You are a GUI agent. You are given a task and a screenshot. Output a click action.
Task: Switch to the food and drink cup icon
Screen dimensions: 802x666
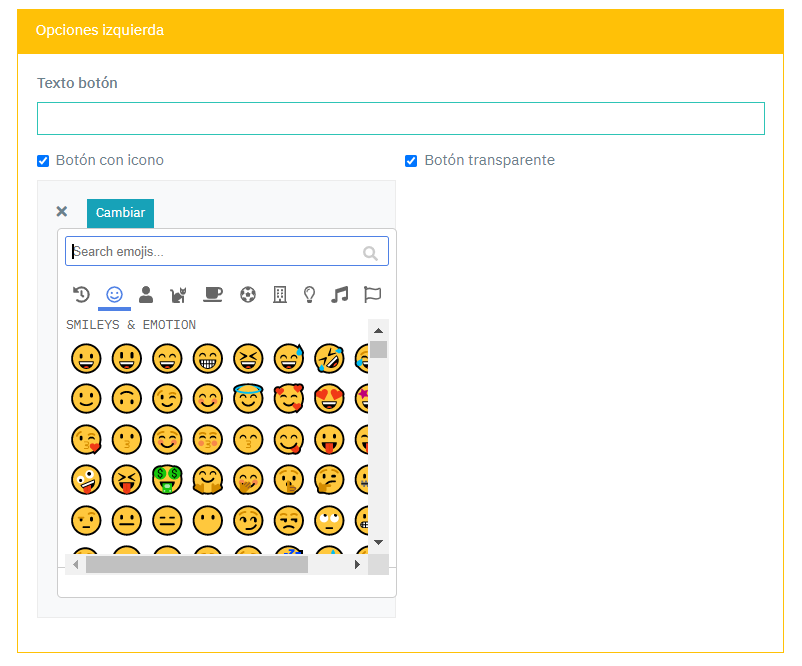212,294
